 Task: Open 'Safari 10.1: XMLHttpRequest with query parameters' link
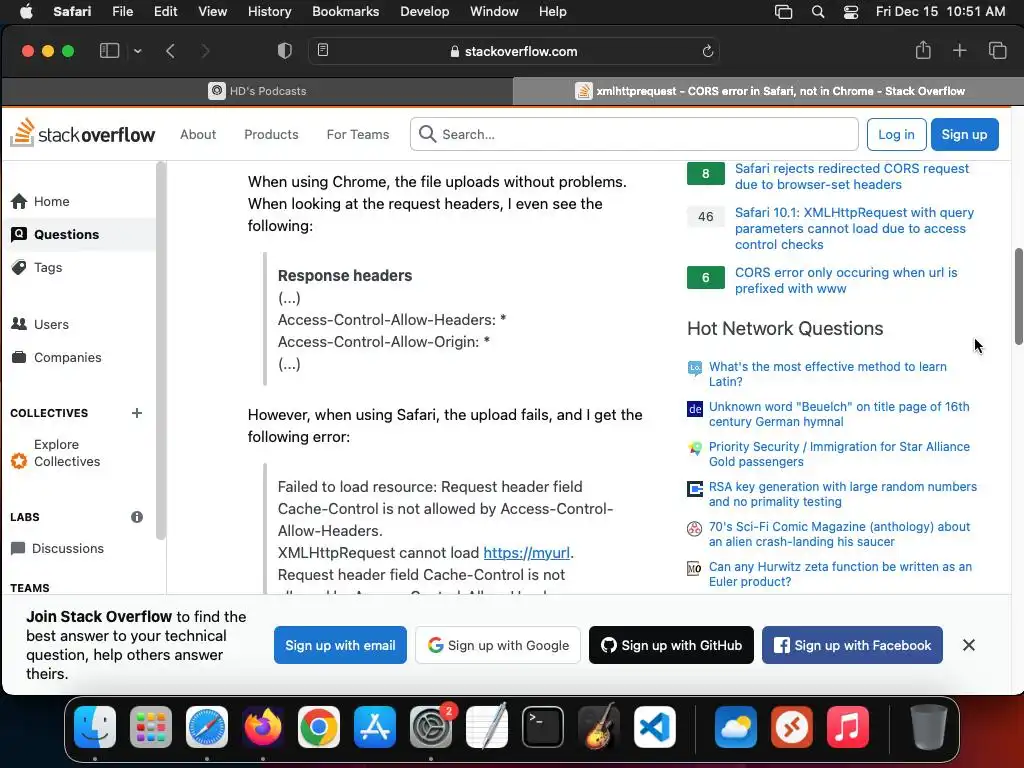coord(854,229)
